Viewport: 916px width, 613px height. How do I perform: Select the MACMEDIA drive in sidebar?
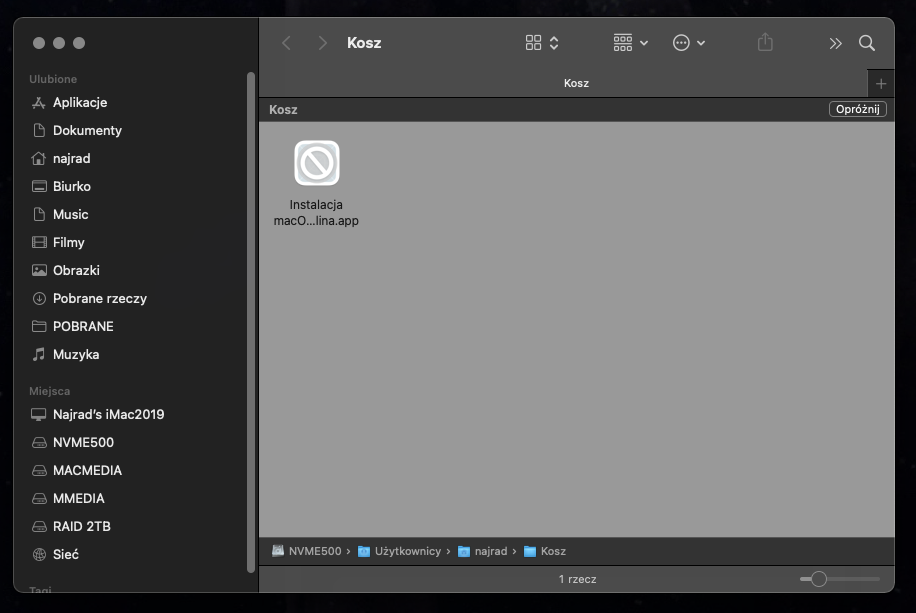coord(87,470)
